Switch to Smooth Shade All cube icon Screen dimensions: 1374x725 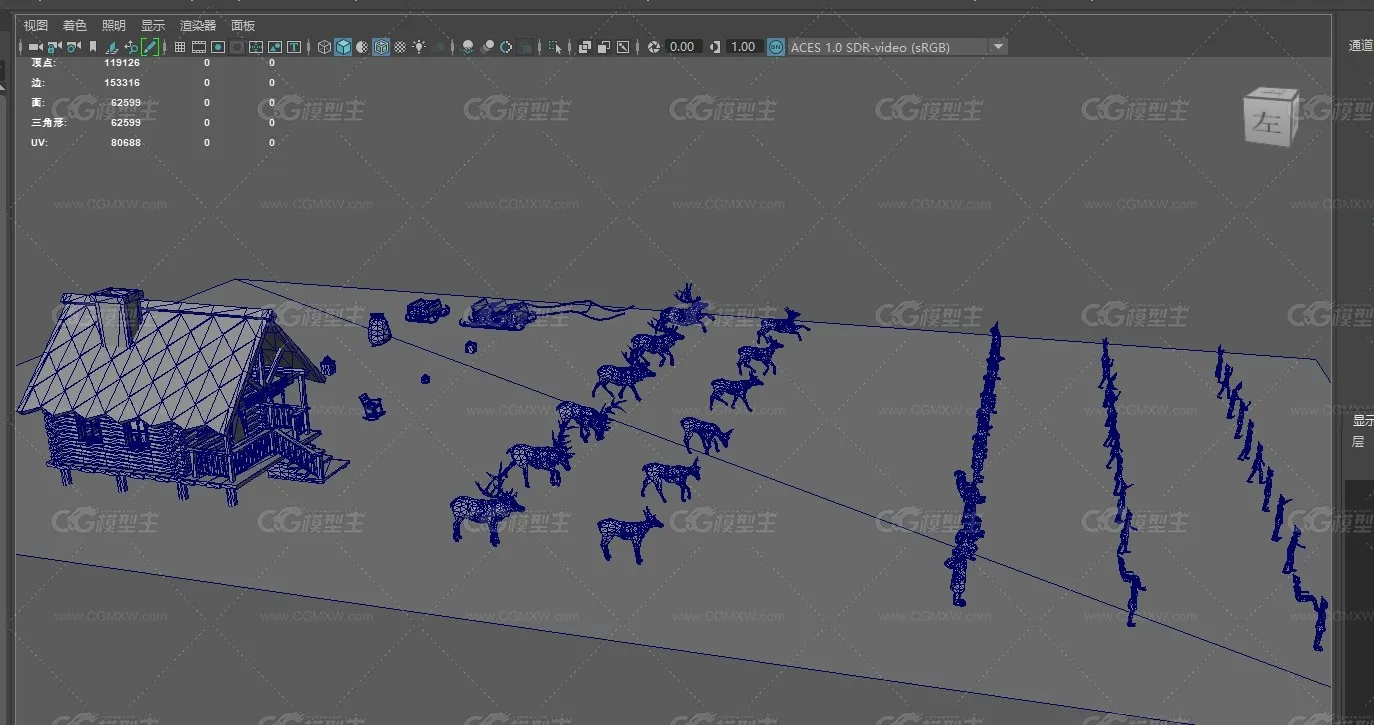pos(343,47)
